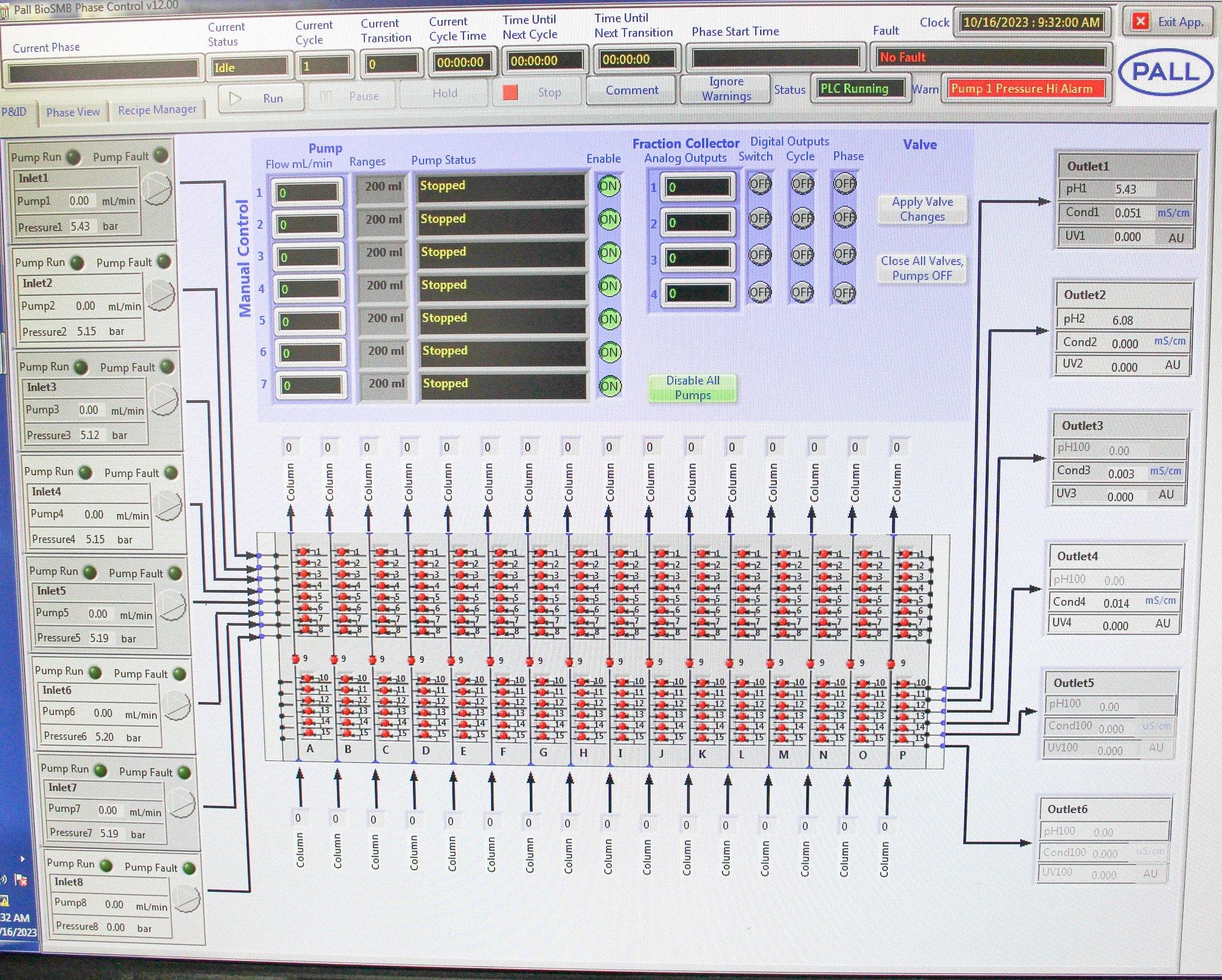This screenshot has height=980, width=1222.
Task: Click the pump 3 flow mL/min field
Action: 308,258
